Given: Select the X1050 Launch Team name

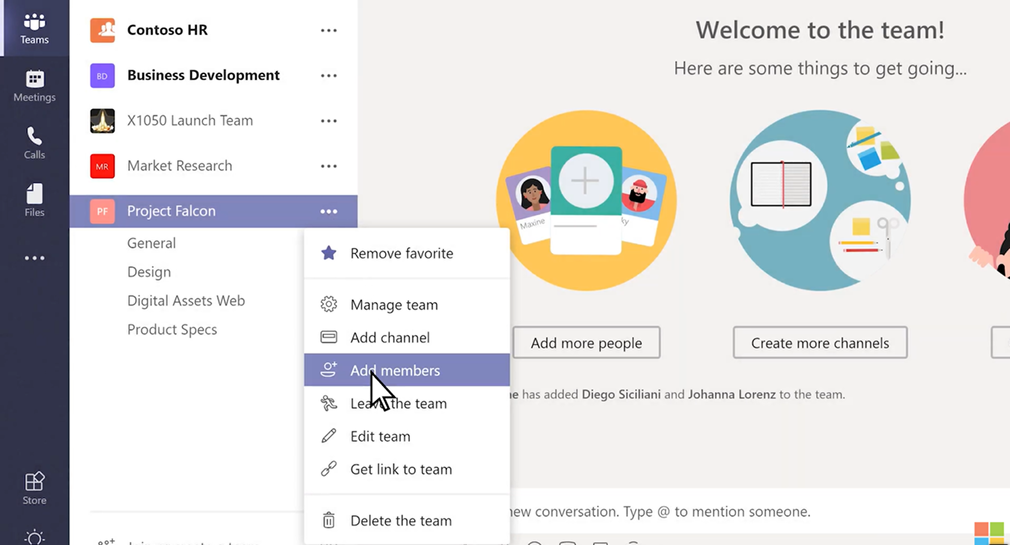Looking at the screenshot, I should [190, 120].
